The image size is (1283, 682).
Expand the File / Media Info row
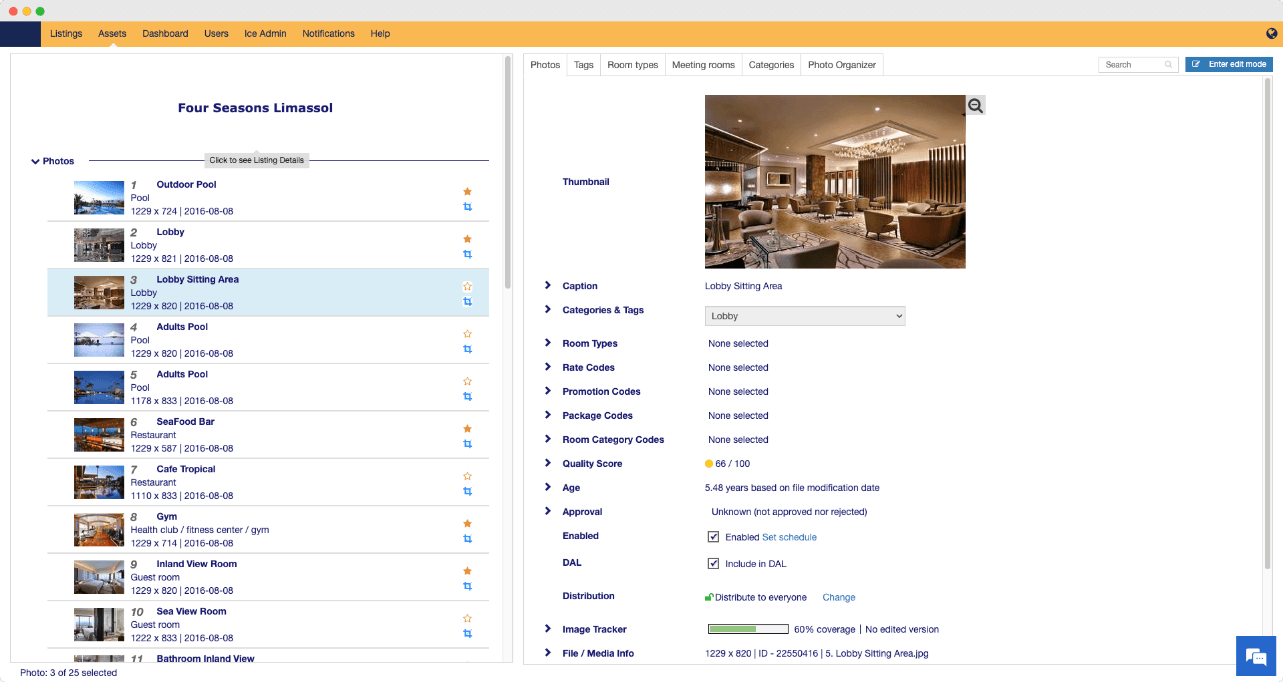[548, 653]
